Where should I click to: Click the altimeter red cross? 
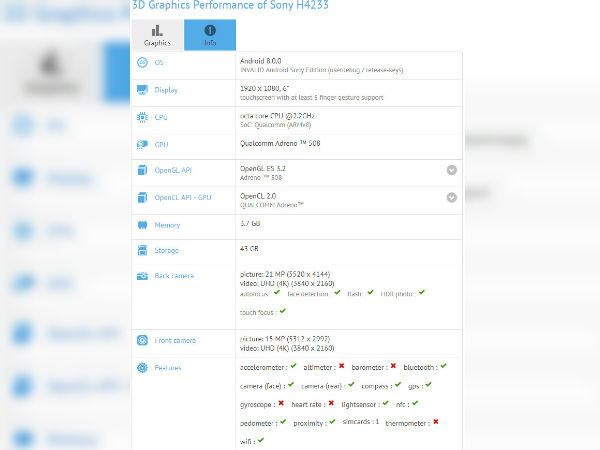[x=341, y=366]
